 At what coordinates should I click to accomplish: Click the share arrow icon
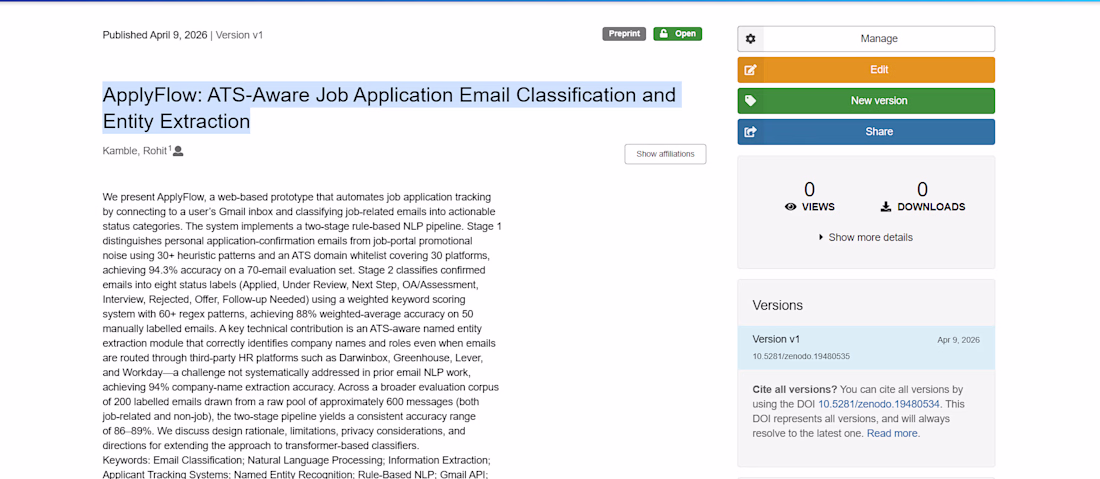click(x=750, y=131)
